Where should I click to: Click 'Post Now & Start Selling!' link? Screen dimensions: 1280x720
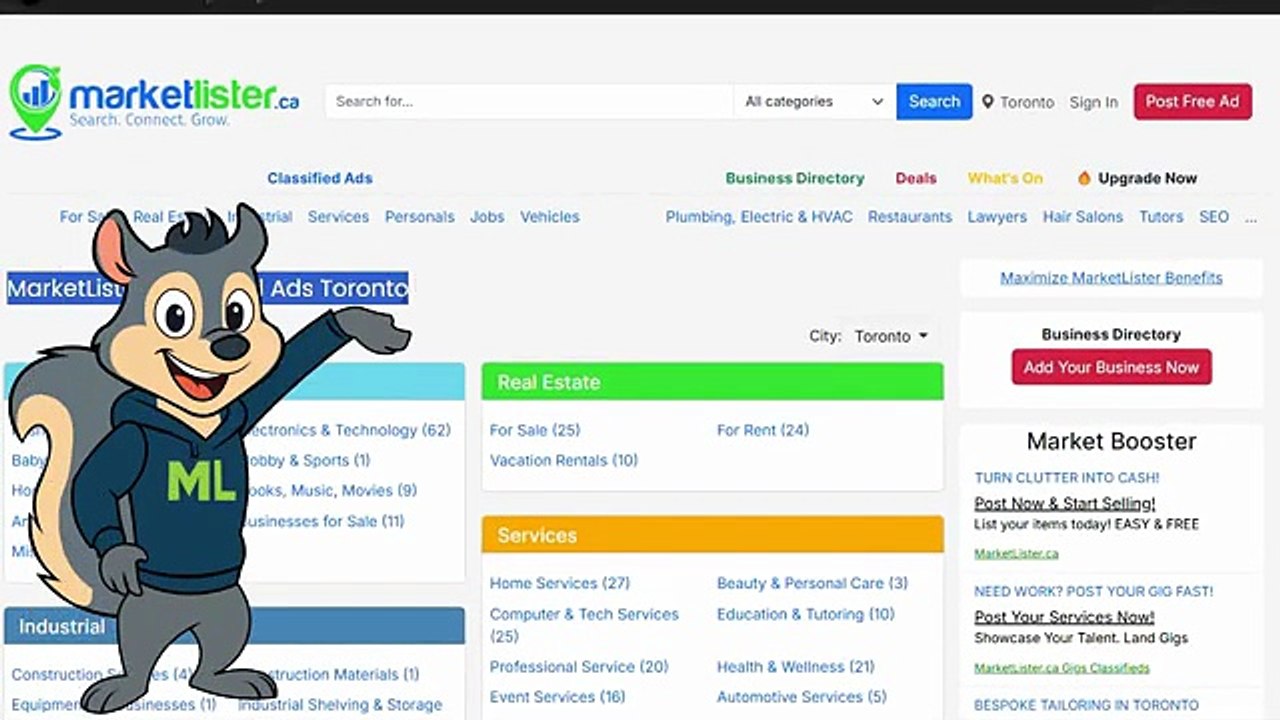coord(1065,503)
